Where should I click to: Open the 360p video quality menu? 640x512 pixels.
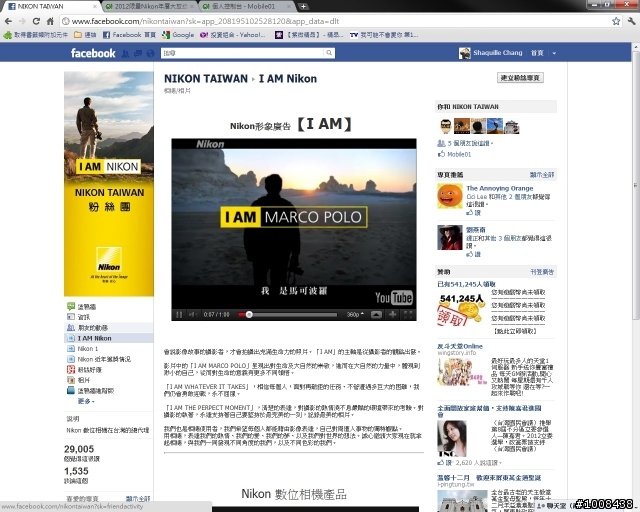355,314
